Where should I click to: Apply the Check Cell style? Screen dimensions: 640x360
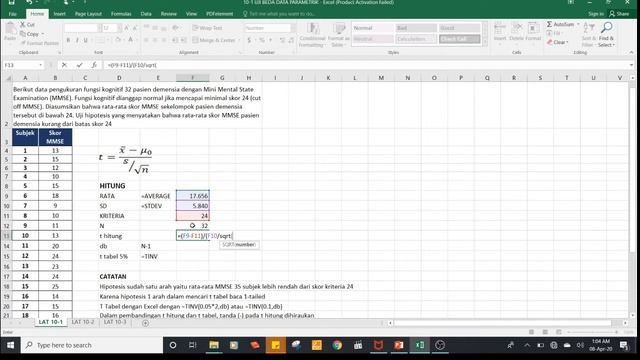pos(460,39)
